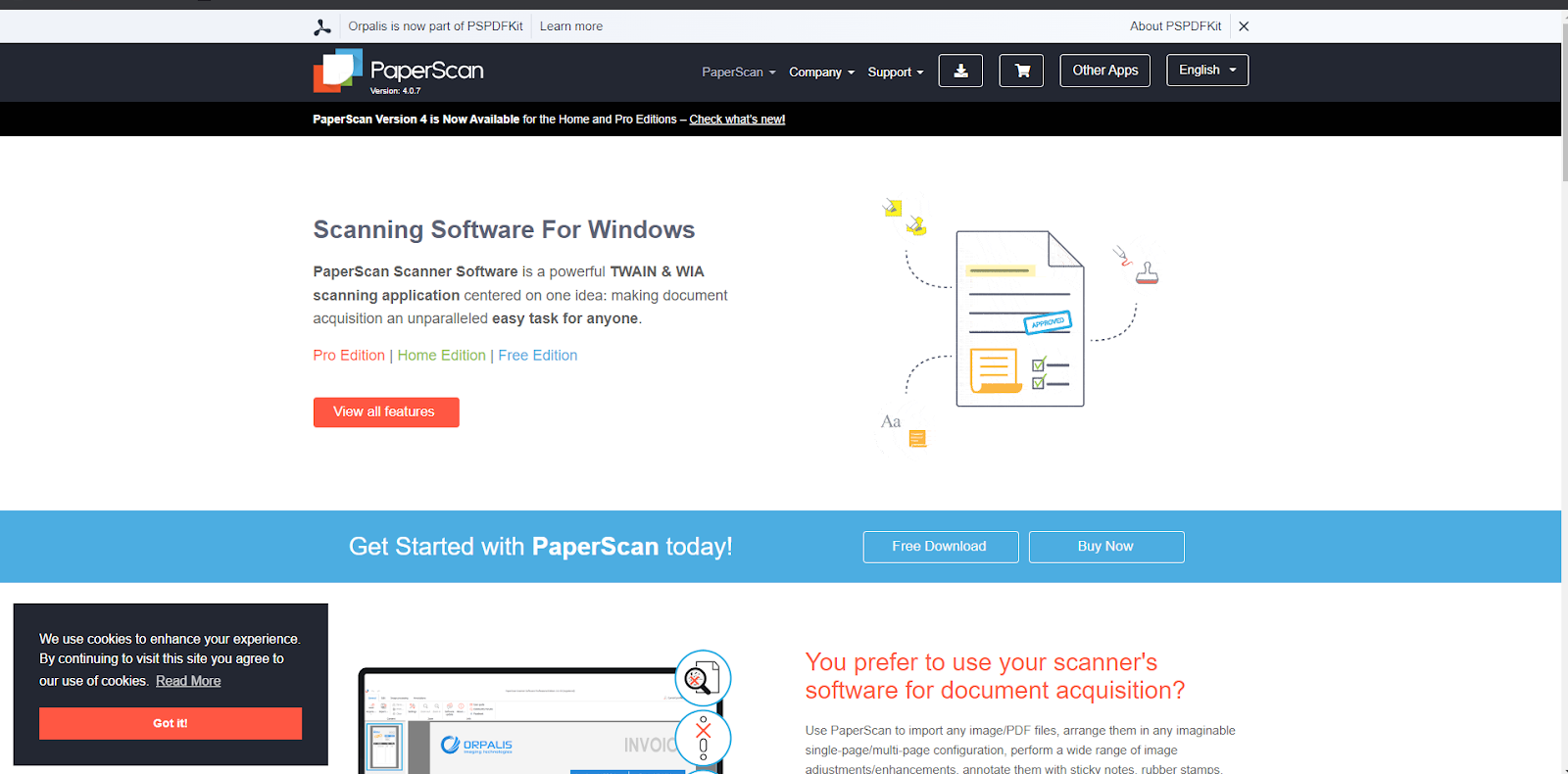Click the 'Scanning Software For Windows' heading
Image resolution: width=1568 pixels, height=774 pixels.
pyautogui.click(x=504, y=230)
